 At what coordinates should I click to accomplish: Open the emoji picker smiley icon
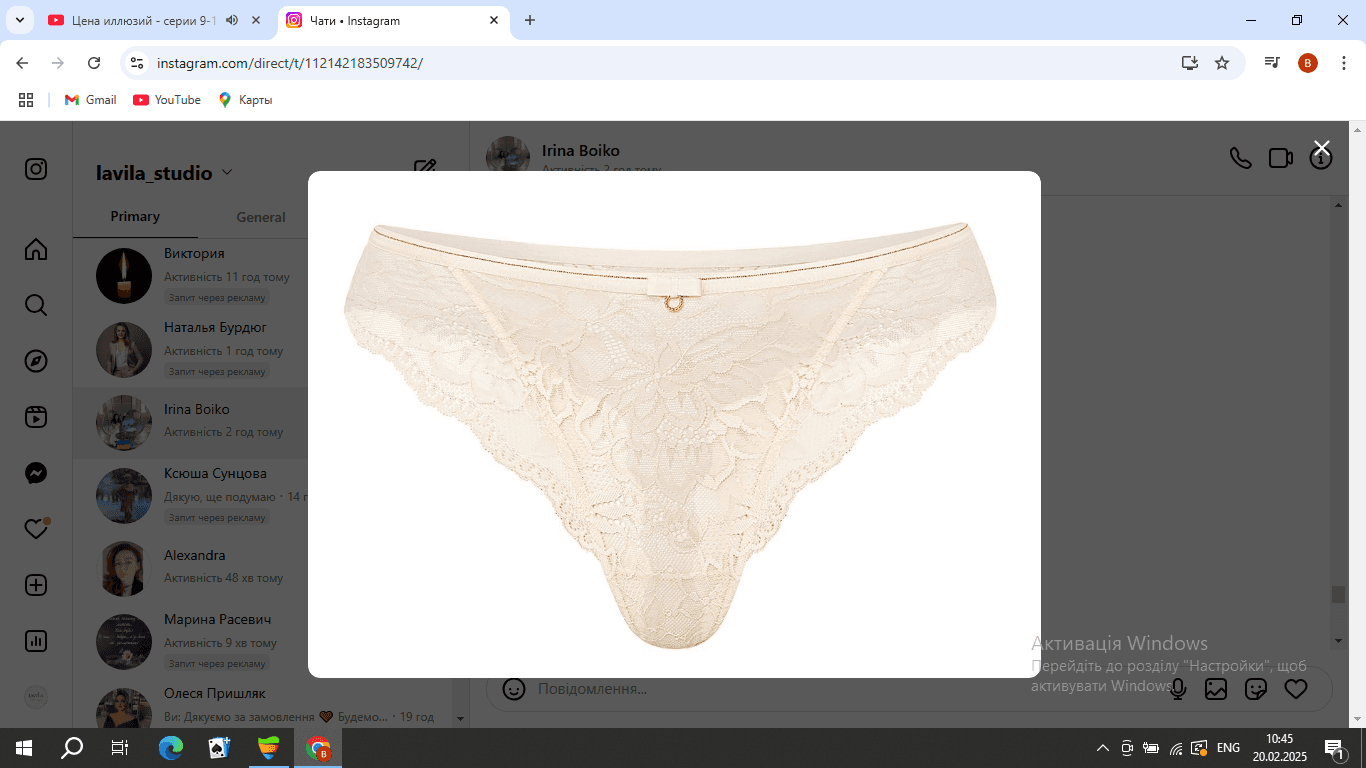[x=513, y=689]
